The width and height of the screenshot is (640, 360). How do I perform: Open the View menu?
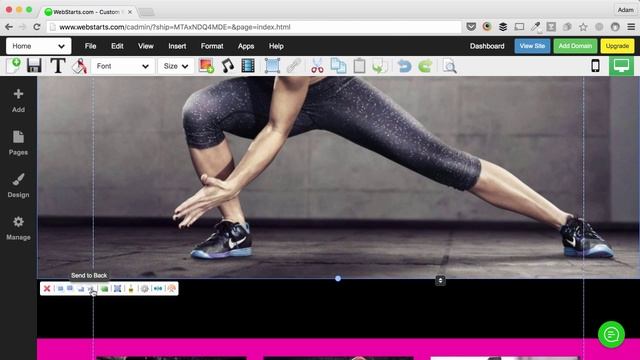click(x=146, y=46)
